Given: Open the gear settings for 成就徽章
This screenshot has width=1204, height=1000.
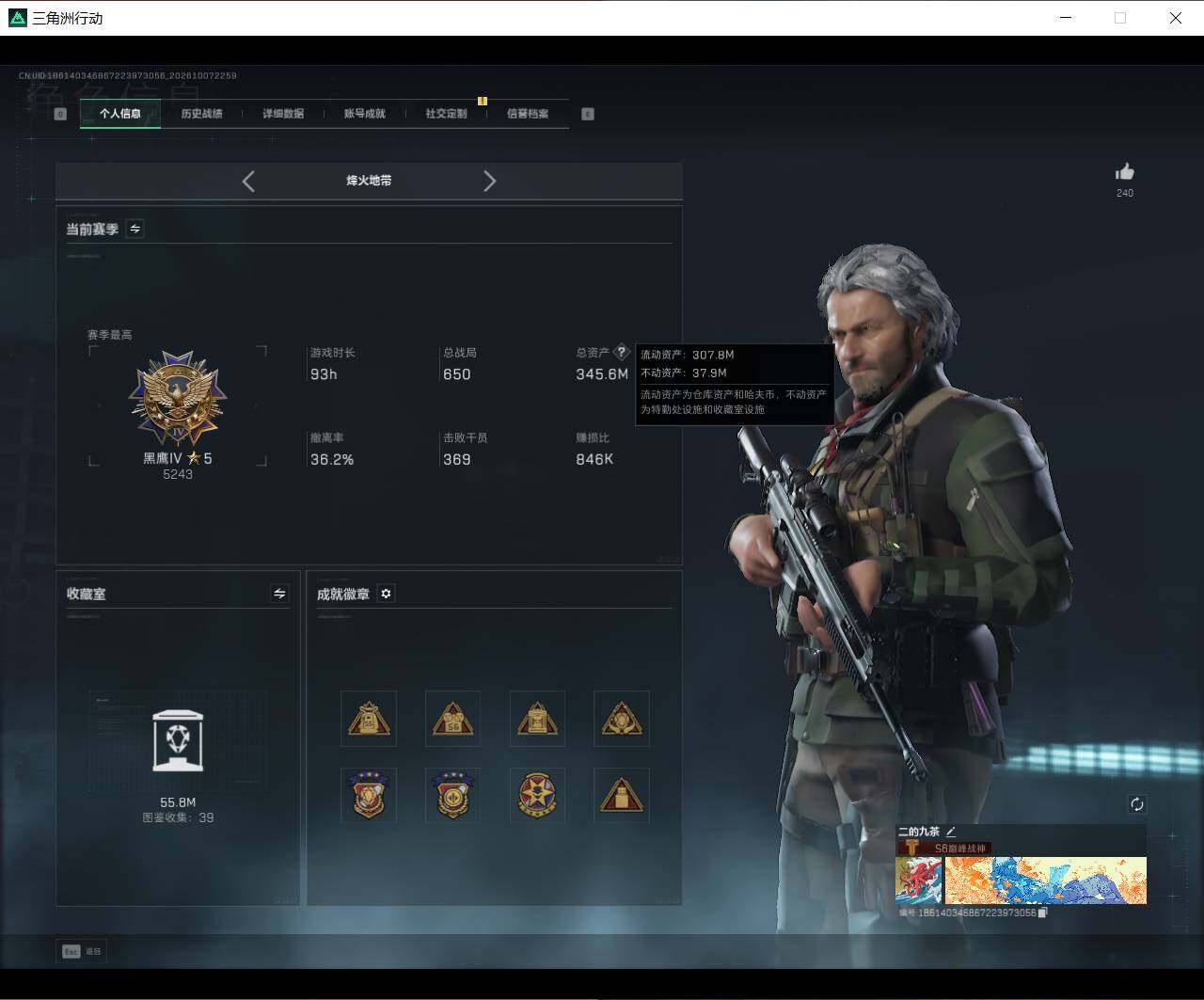Looking at the screenshot, I should (x=386, y=594).
